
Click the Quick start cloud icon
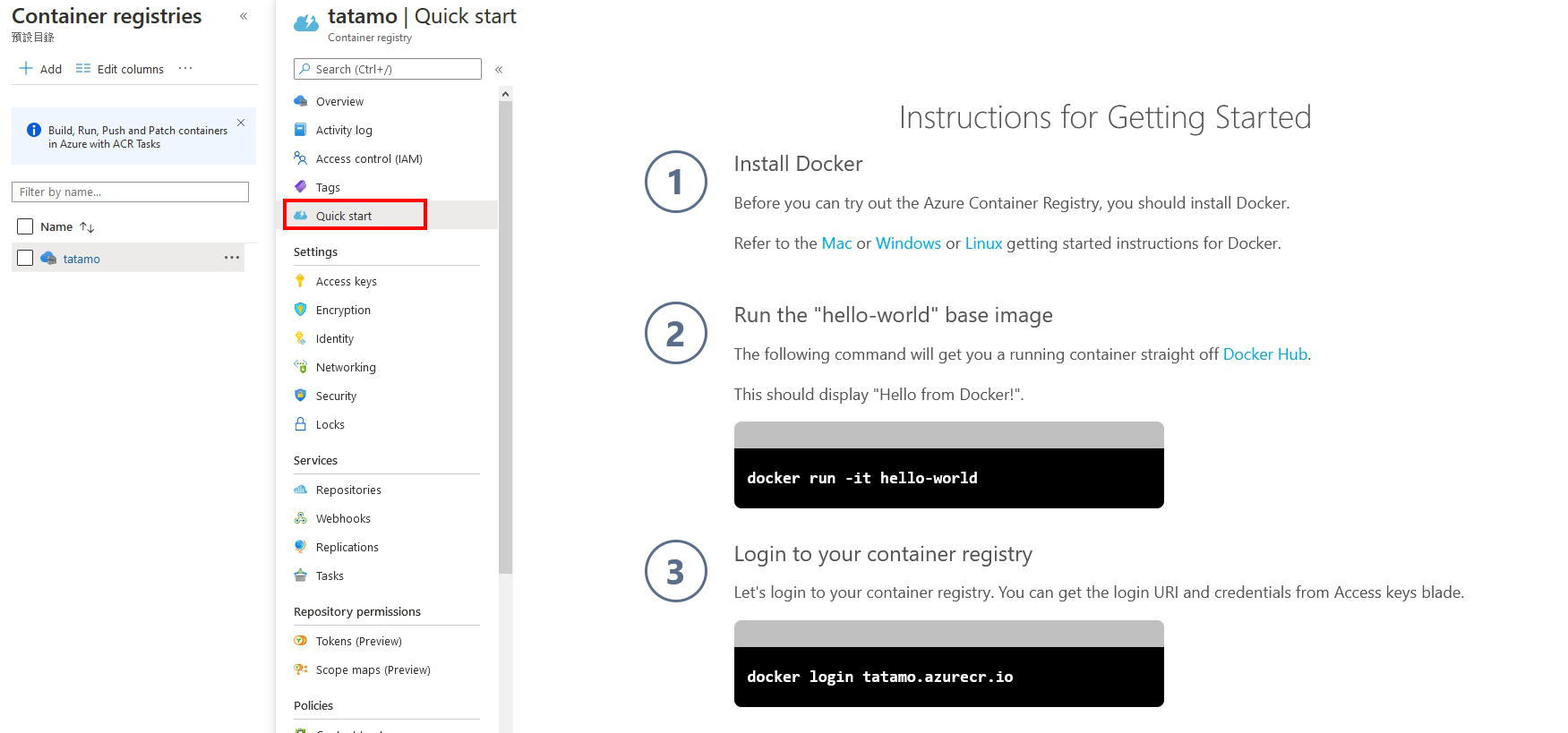301,216
